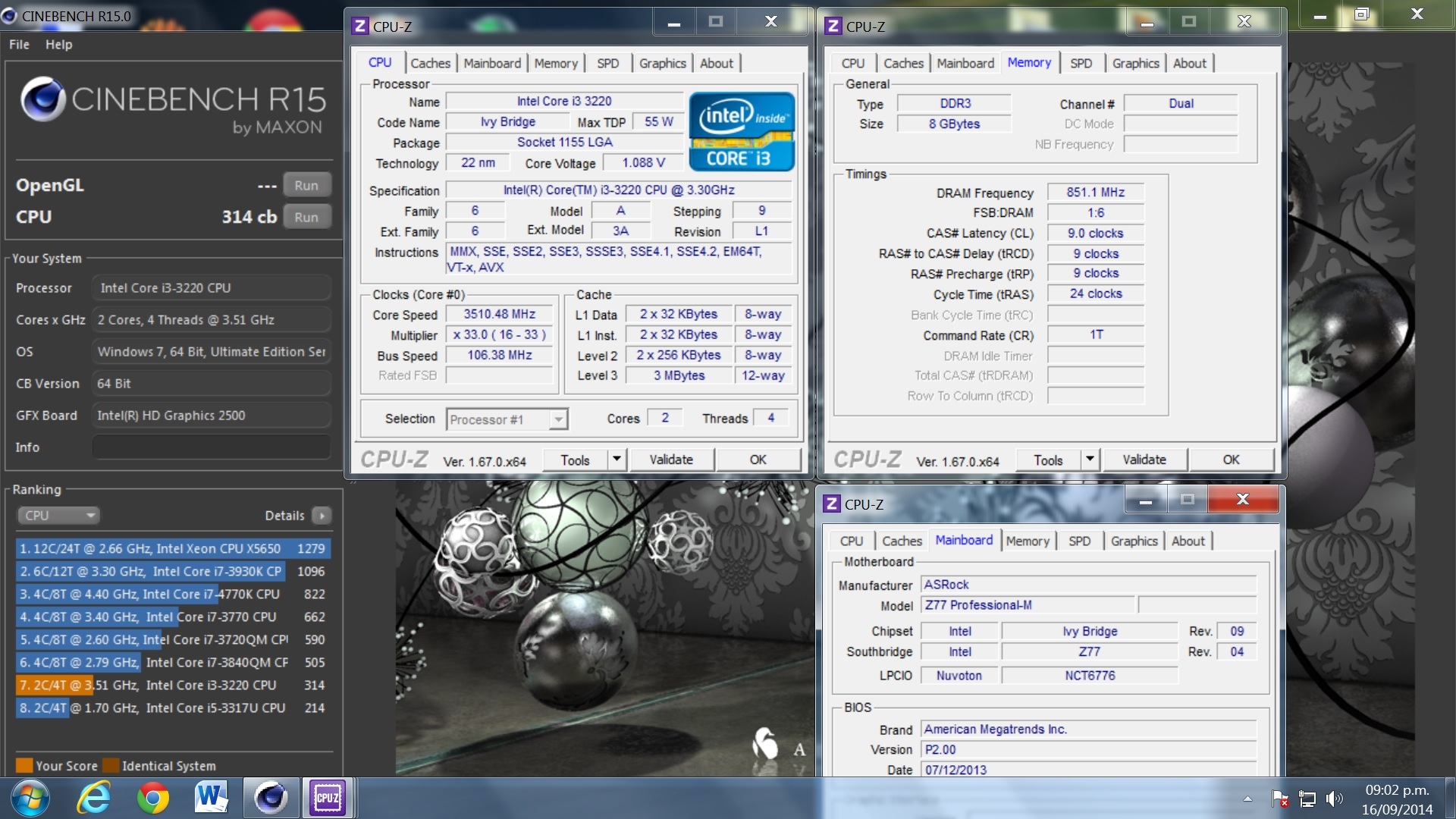Image resolution: width=1456 pixels, height=819 pixels.
Task: Open About tab in Memory CPU-Z window
Action: click(1189, 64)
